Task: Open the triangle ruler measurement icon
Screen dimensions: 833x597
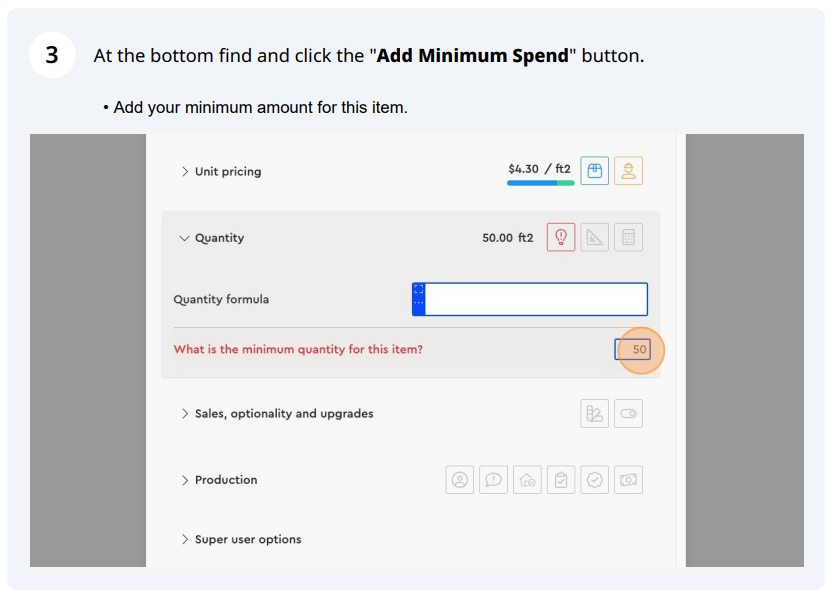Action: [x=594, y=237]
